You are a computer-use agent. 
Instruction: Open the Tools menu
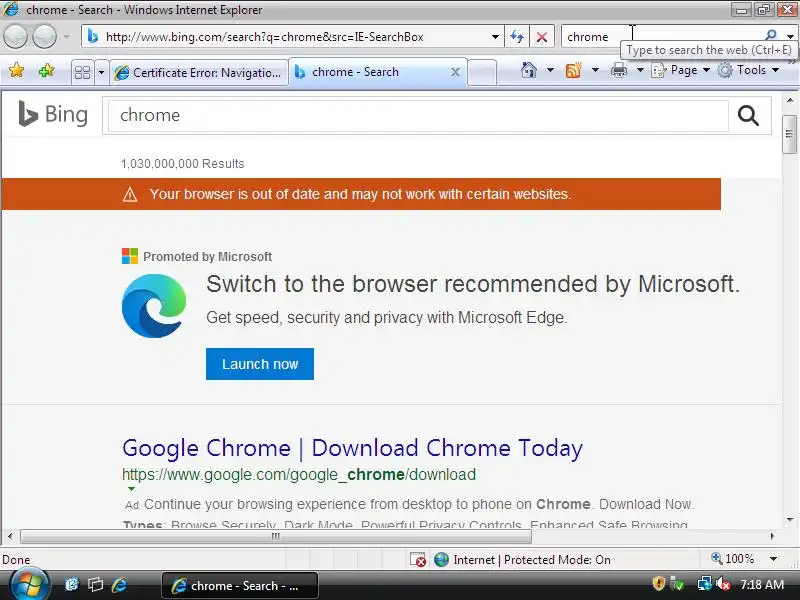point(748,70)
